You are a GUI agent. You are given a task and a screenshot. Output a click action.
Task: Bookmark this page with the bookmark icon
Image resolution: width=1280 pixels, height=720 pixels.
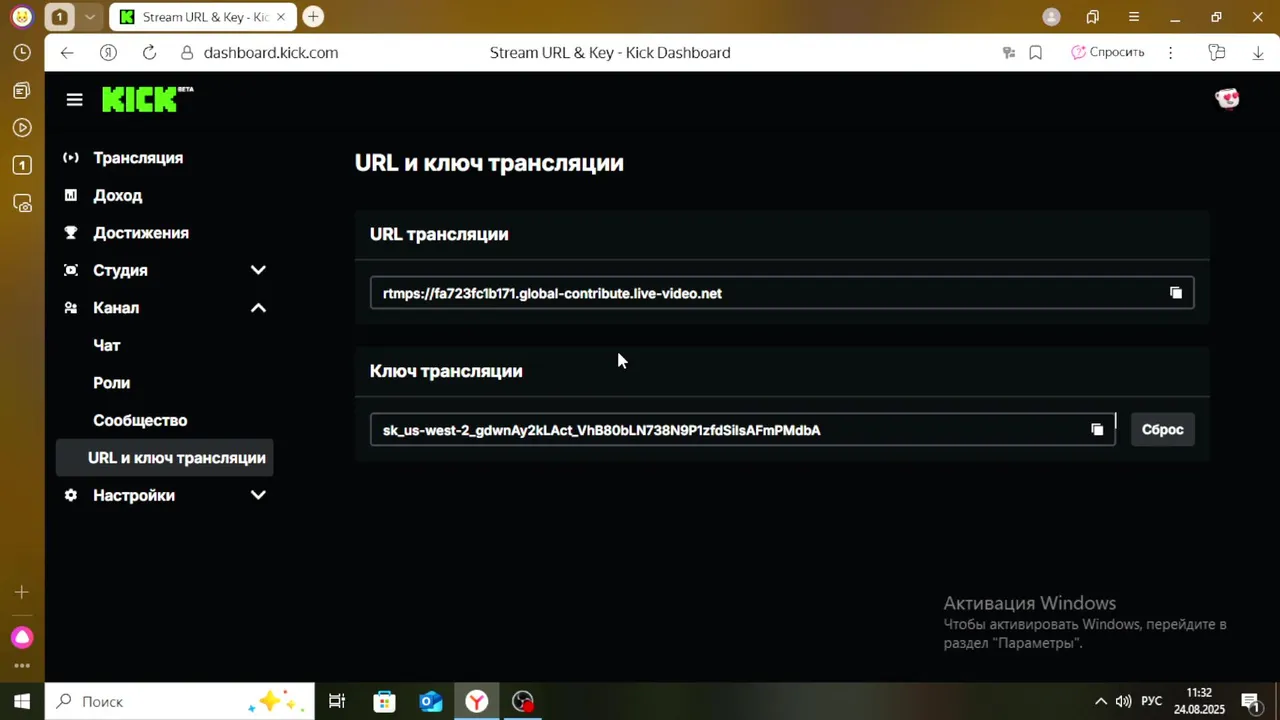[1036, 53]
